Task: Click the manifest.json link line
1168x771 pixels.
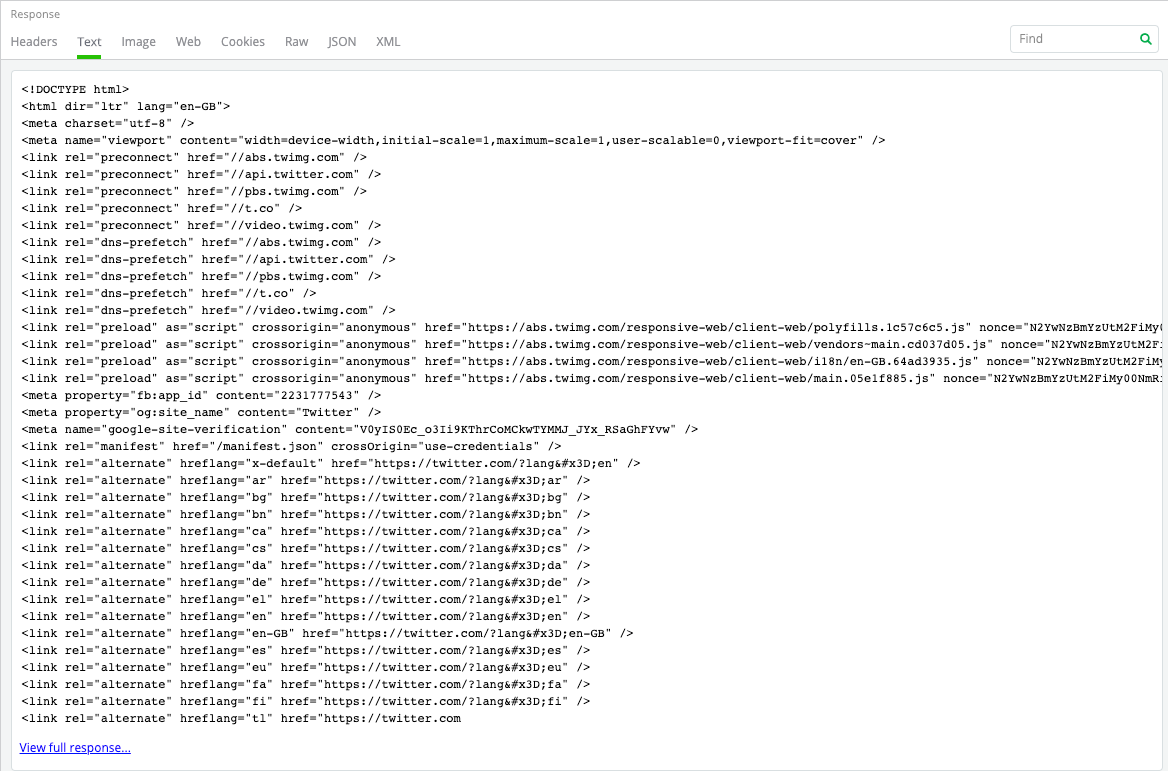Action: coord(291,447)
